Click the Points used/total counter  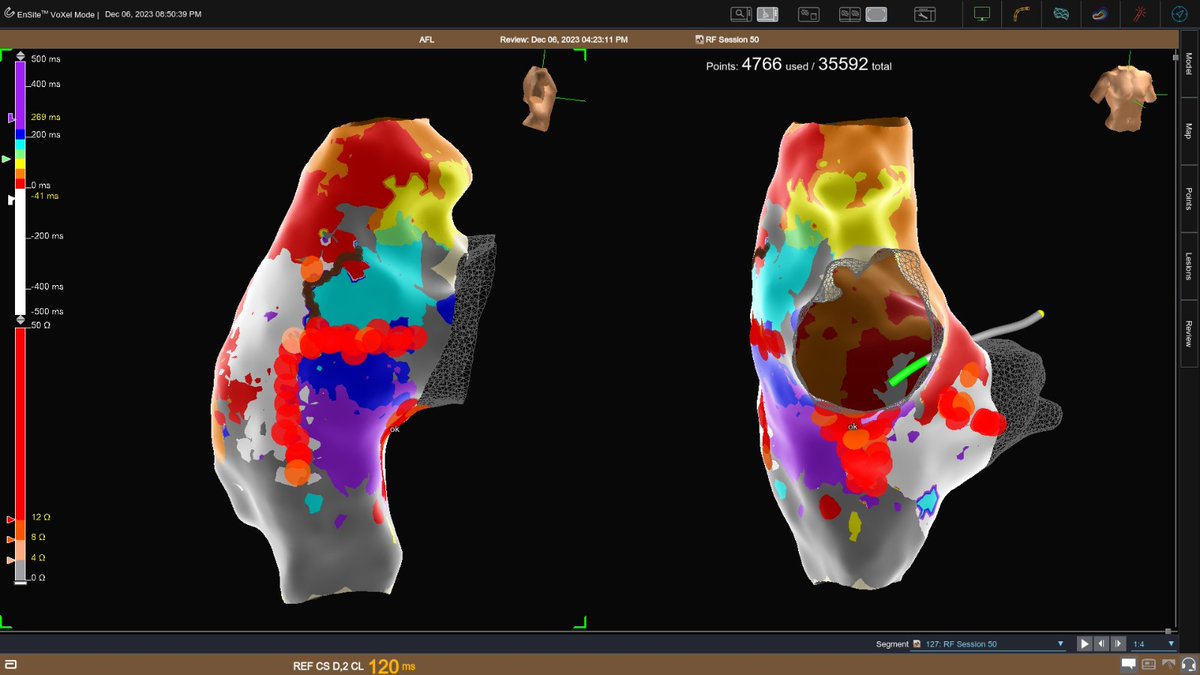(x=799, y=65)
